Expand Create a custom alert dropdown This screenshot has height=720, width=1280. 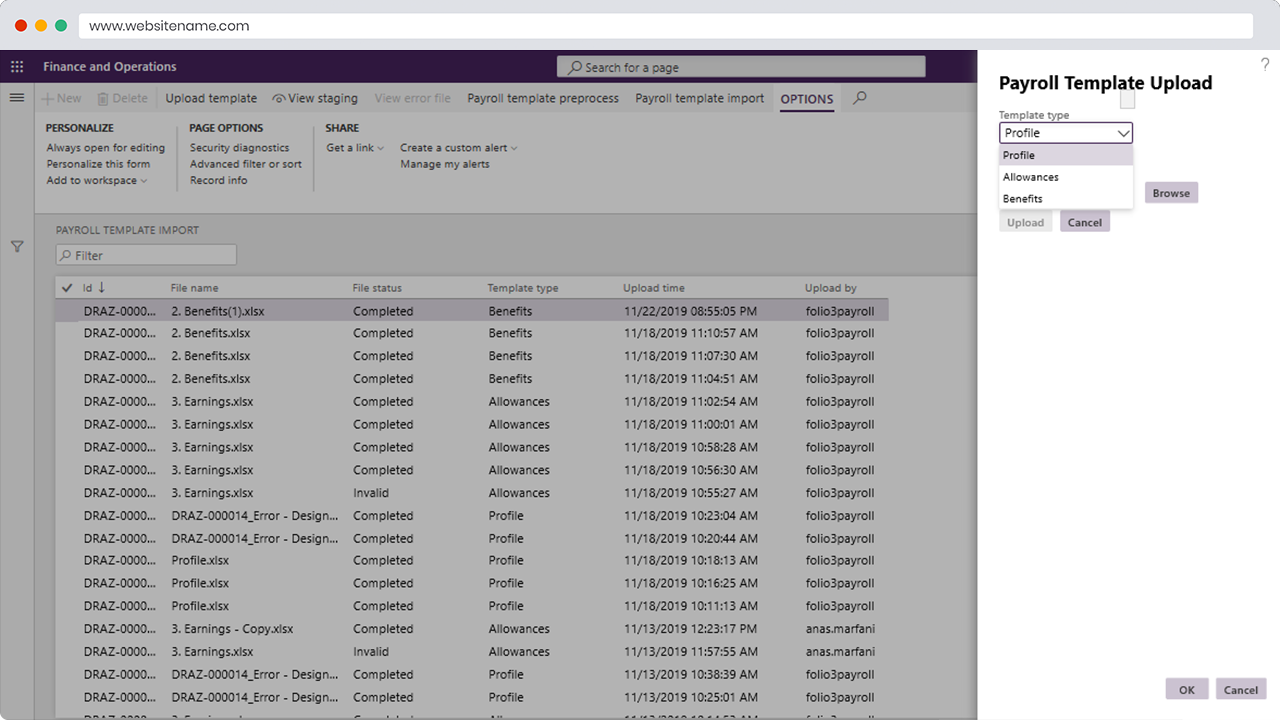459,148
